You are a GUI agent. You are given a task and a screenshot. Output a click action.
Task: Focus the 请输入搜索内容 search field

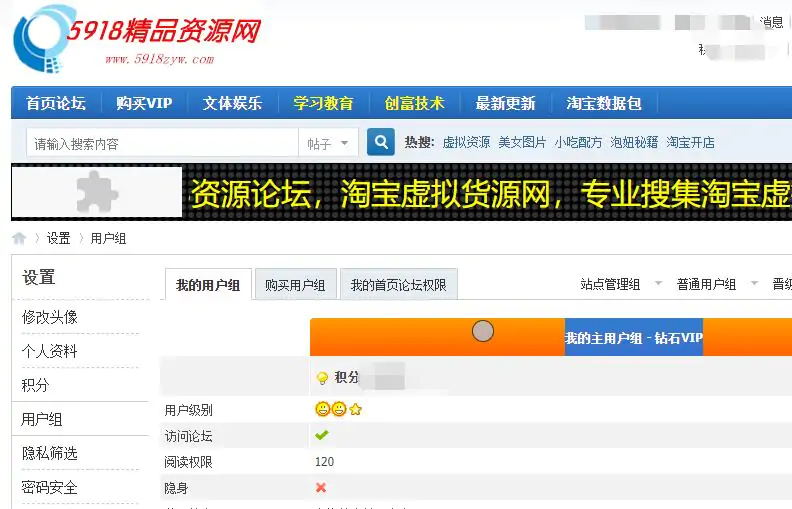(x=162, y=143)
